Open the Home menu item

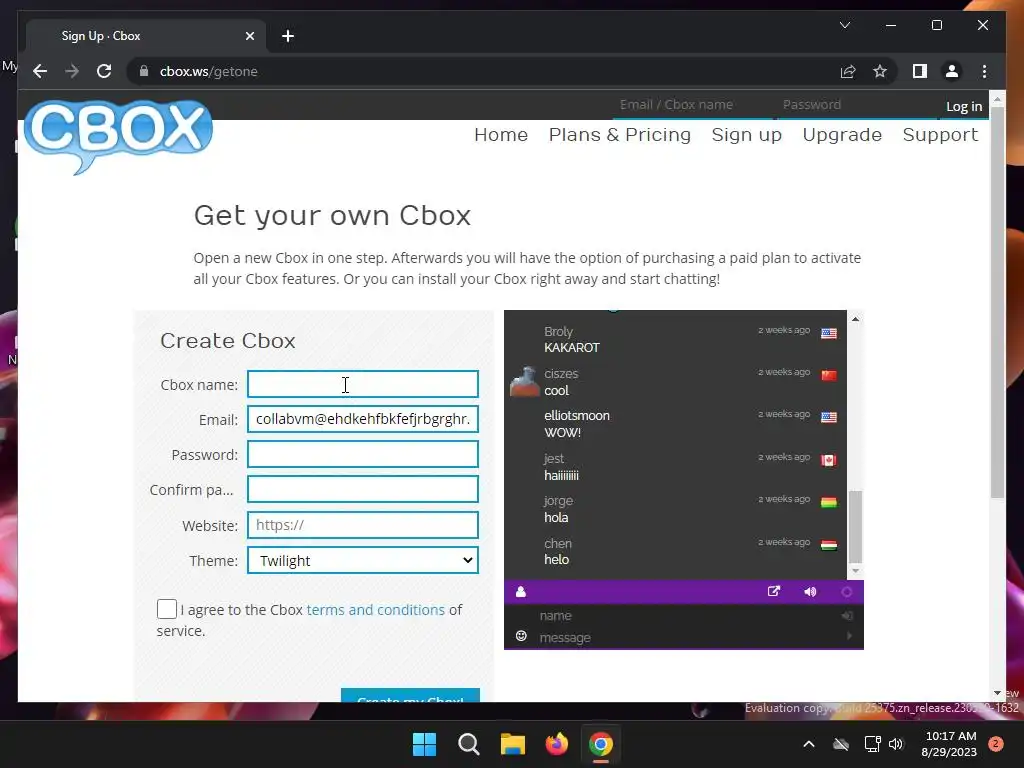pyautogui.click(x=501, y=135)
